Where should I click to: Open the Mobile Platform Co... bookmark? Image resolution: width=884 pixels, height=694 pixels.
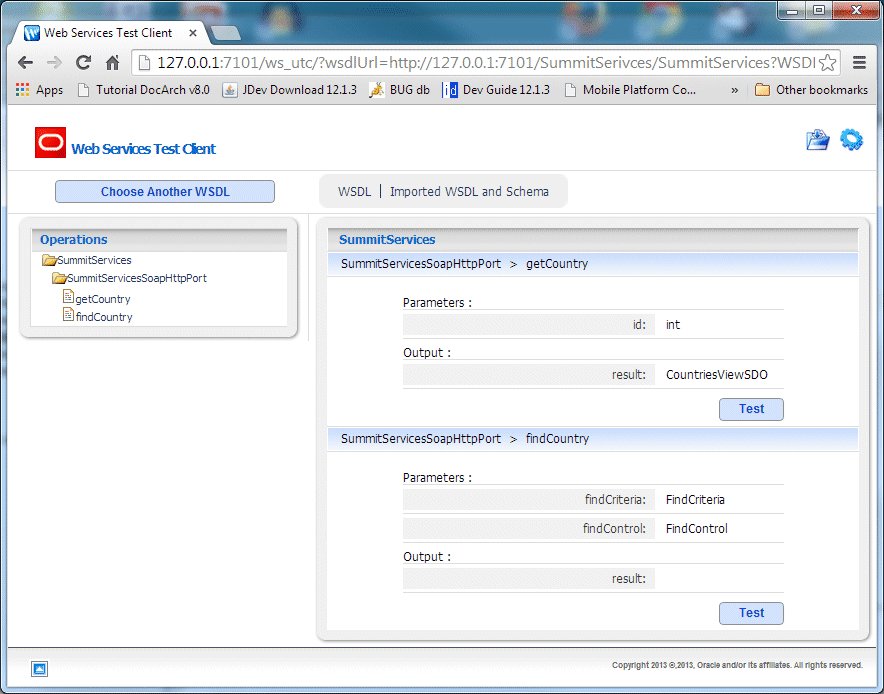(x=630, y=90)
